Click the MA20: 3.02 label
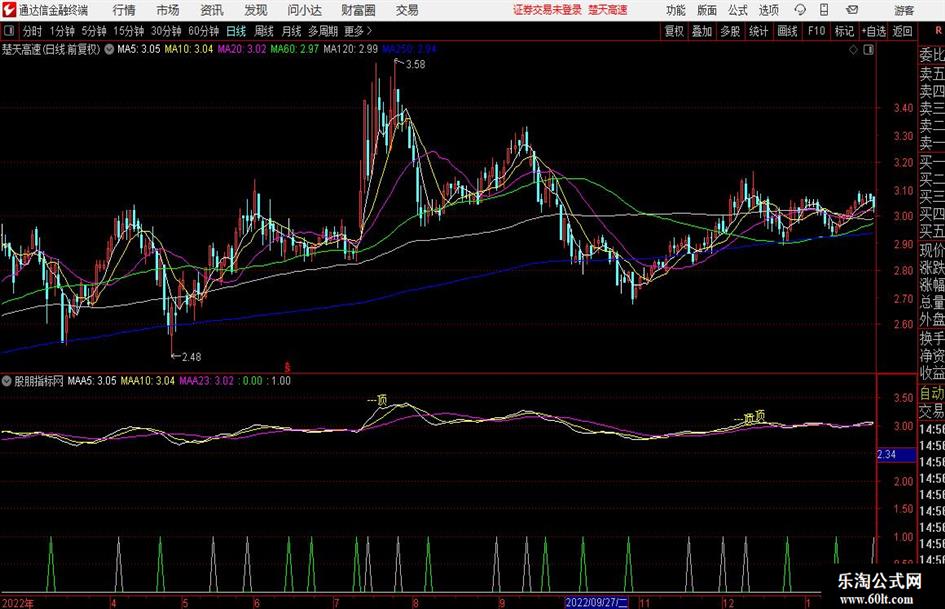Screen dimensions: 945x609 point(242,49)
